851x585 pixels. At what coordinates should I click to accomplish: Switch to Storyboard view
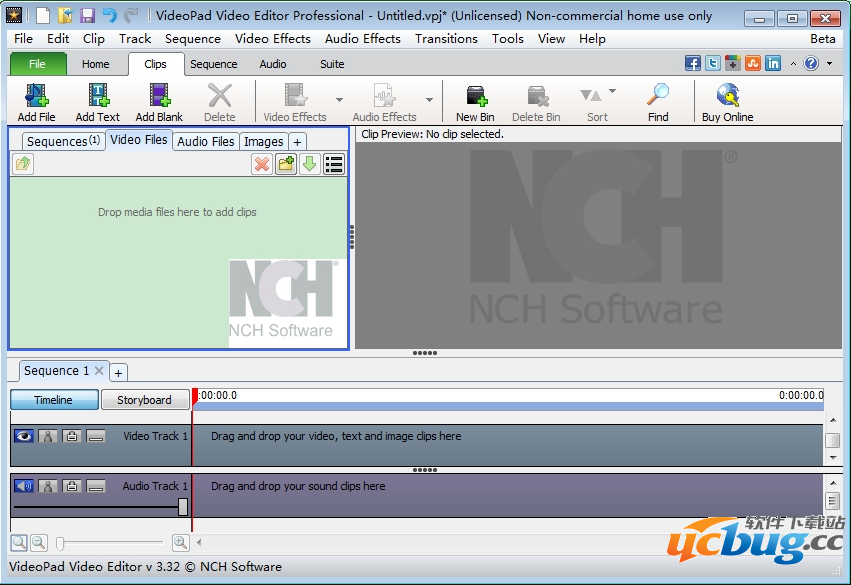click(x=144, y=399)
